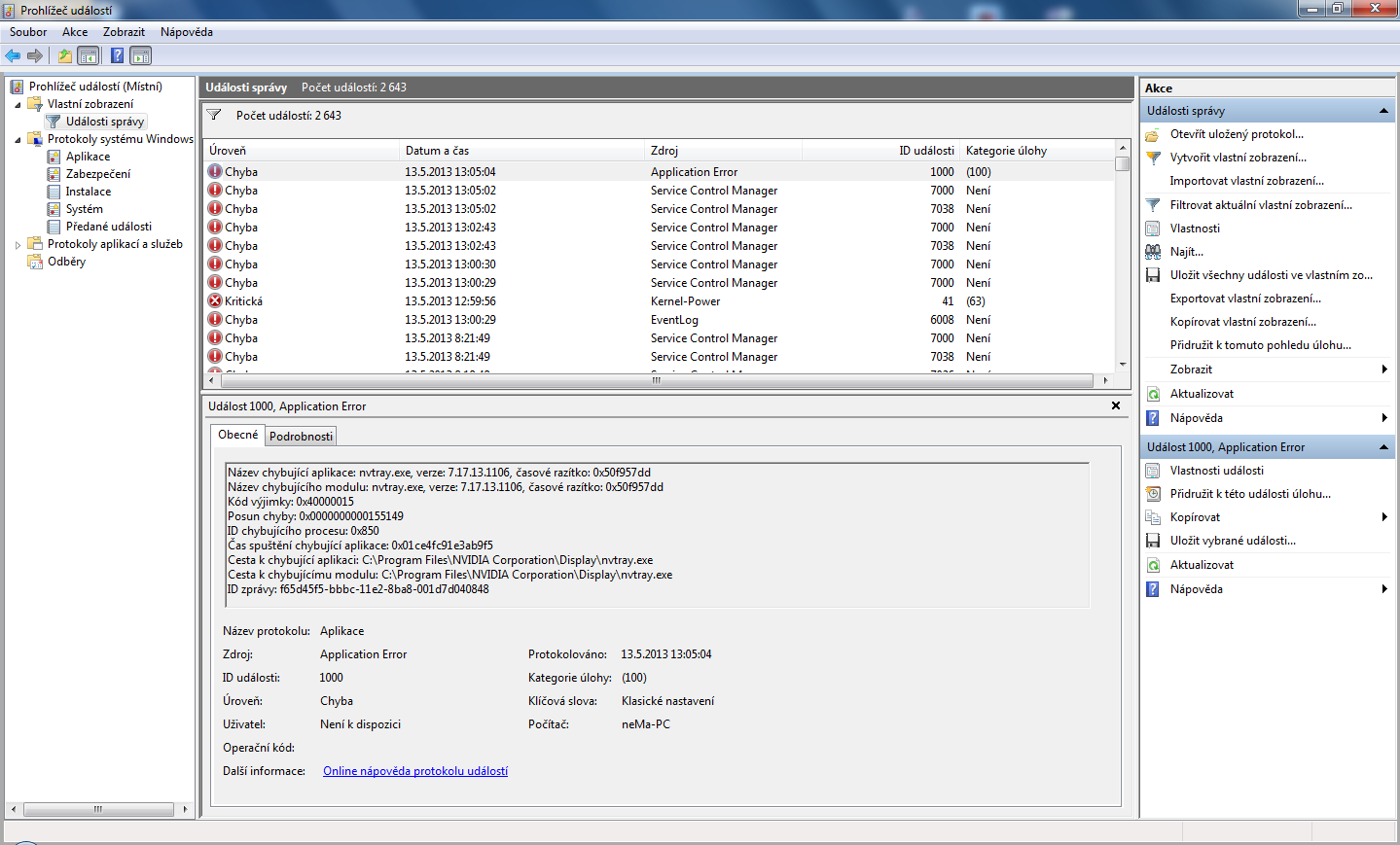Sort by the 'Úroveň' column header
The image size is (1400, 845).
tap(303, 151)
